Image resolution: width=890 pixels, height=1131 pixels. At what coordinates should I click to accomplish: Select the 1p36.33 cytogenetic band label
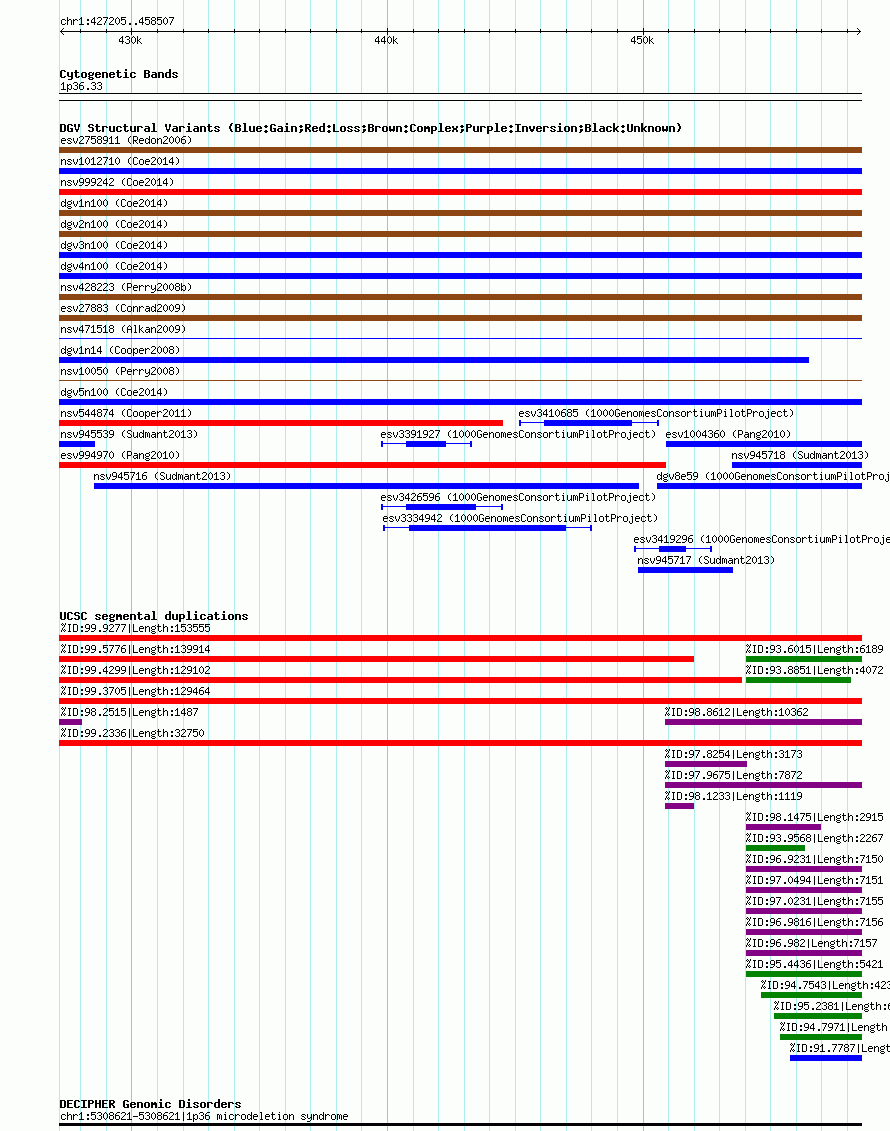[81, 86]
